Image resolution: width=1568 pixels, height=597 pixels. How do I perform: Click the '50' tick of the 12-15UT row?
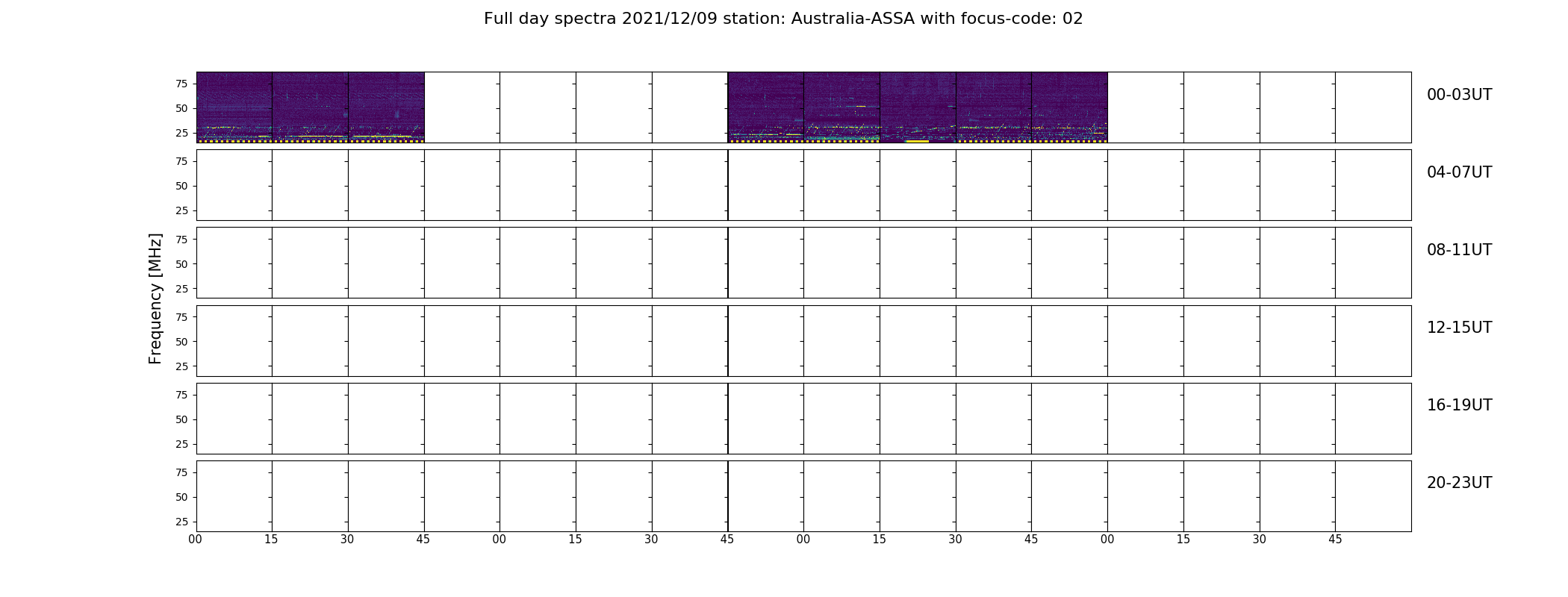click(x=181, y=341)
